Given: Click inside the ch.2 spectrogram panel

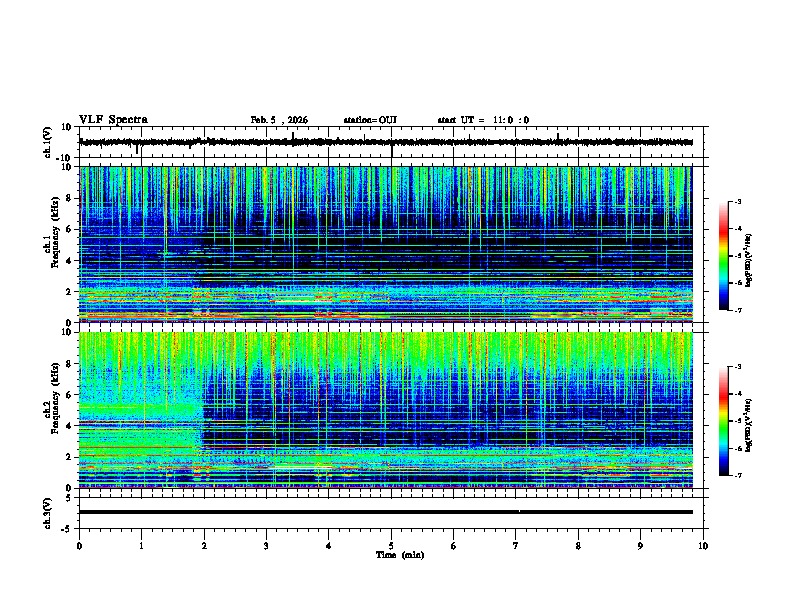Looking at the screenshot, I should pos(386,410).
